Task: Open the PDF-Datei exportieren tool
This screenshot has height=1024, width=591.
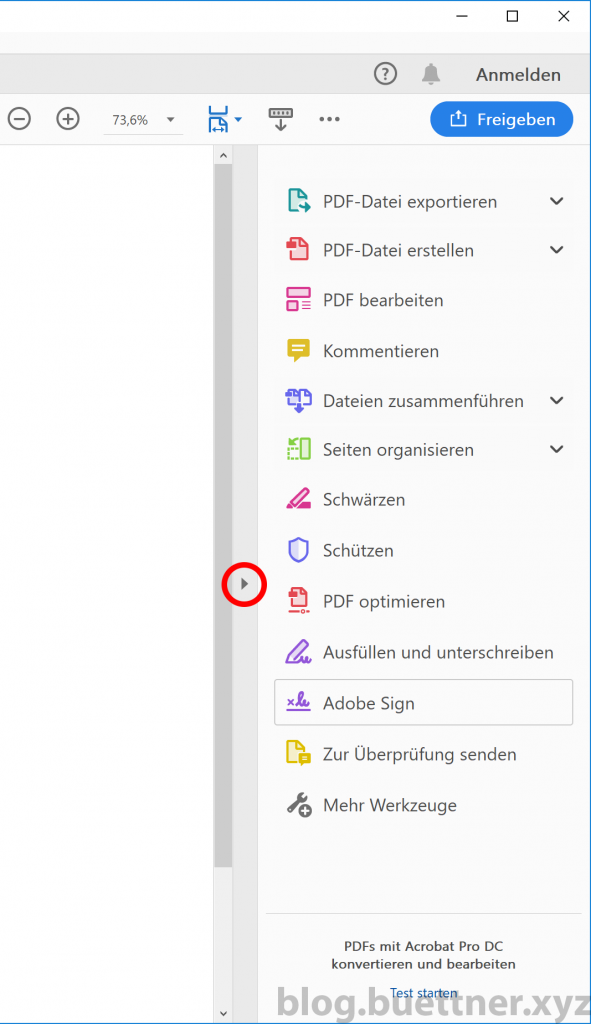Action: tap(408, 201)
